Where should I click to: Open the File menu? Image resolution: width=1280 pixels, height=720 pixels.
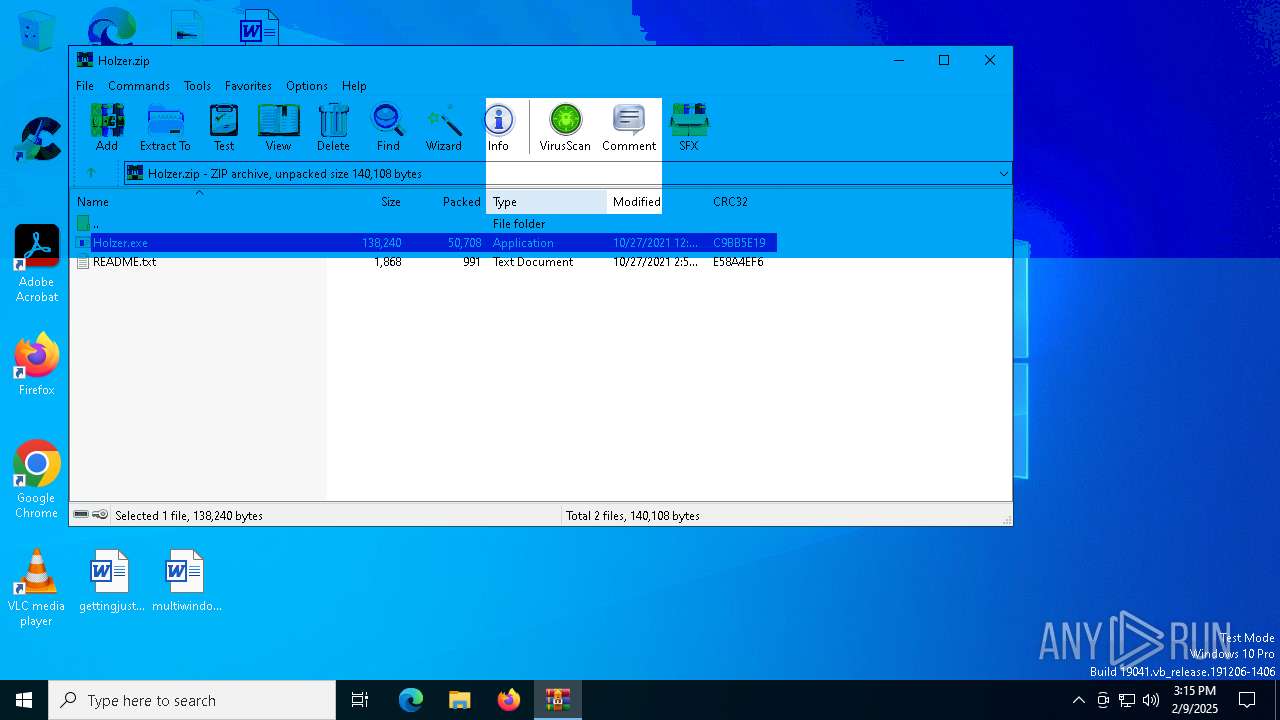(x=85, y=86)
